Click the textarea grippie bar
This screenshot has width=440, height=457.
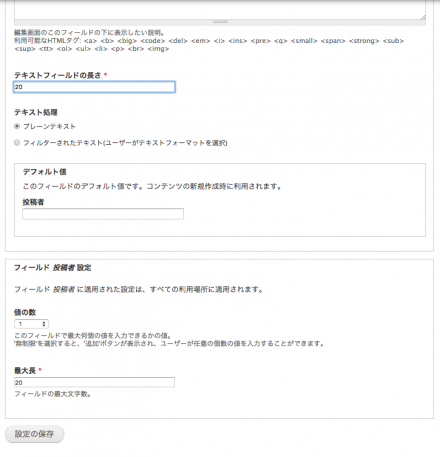point(220,22)
